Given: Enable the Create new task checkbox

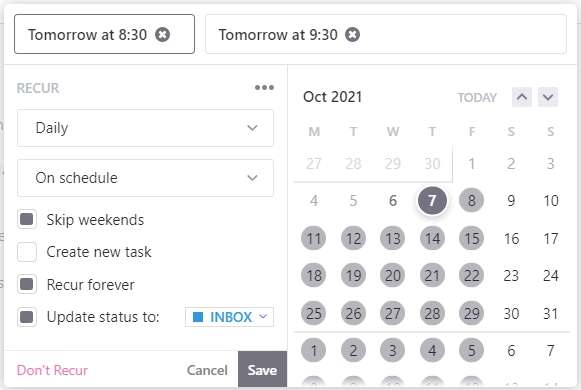Looking at the screenshot, I should (27, 252).
